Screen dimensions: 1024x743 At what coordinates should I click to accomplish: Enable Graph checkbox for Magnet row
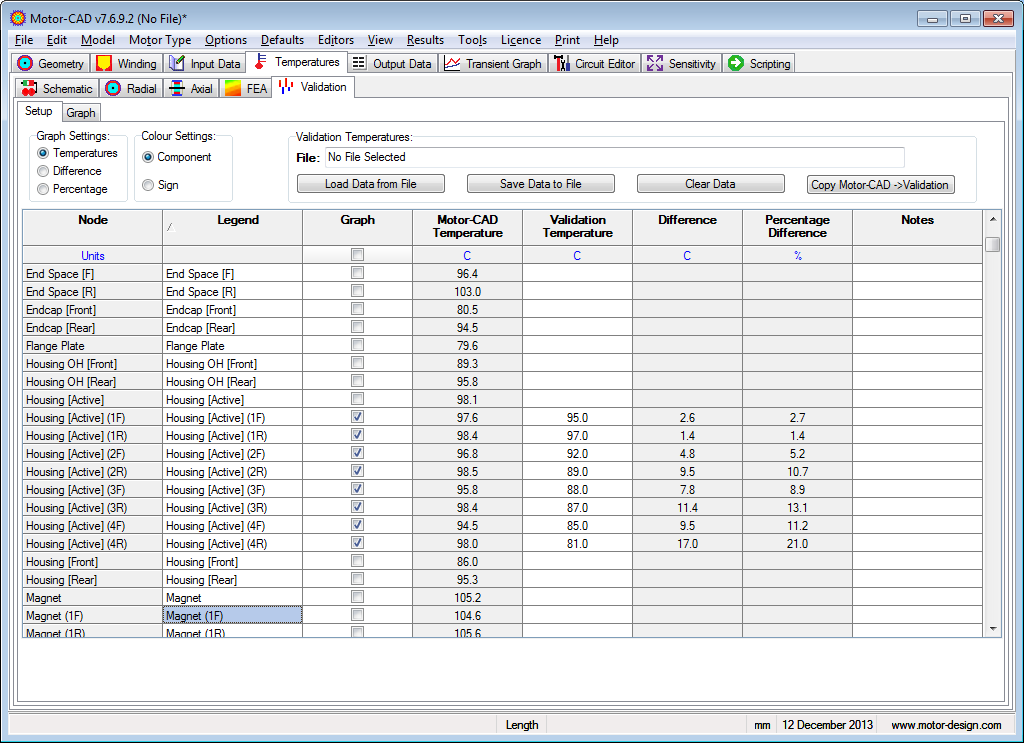357,597
